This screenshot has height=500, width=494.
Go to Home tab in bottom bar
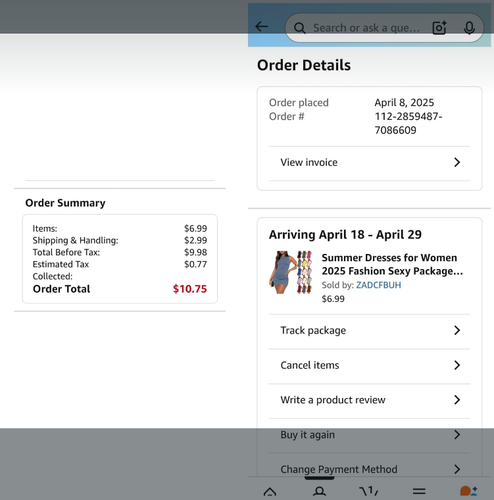[x=270, y=491]
